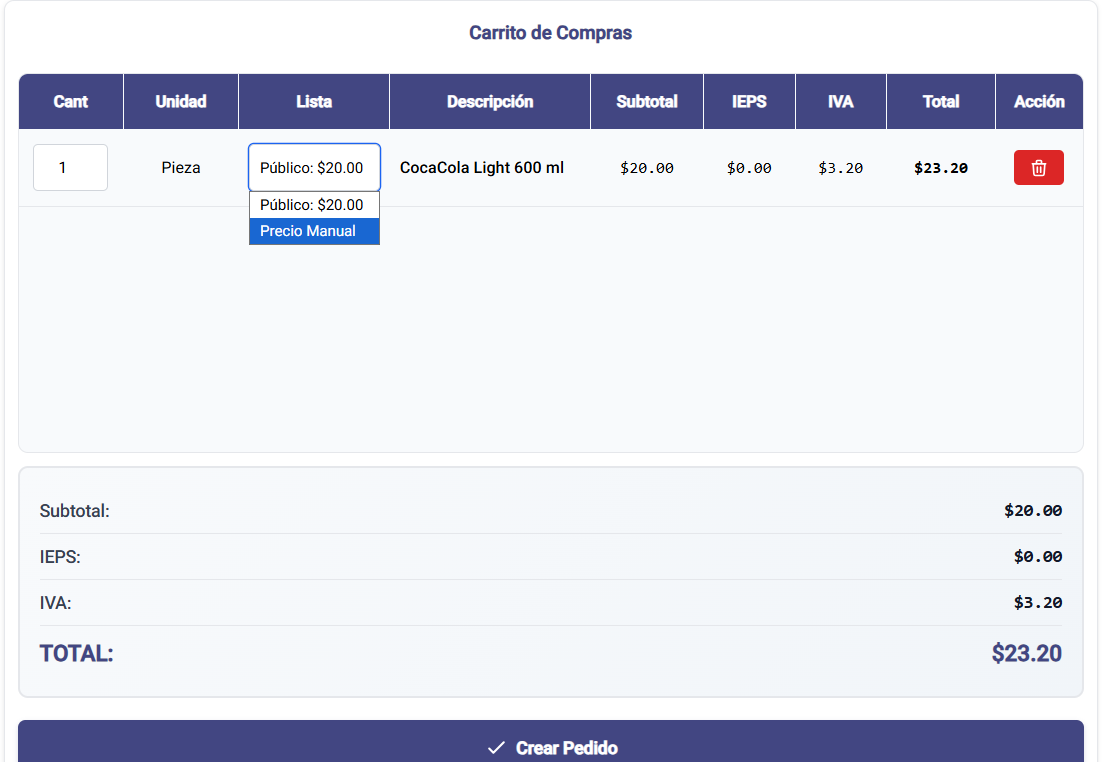Click the summary 'IVA:' label

[56, 603]
